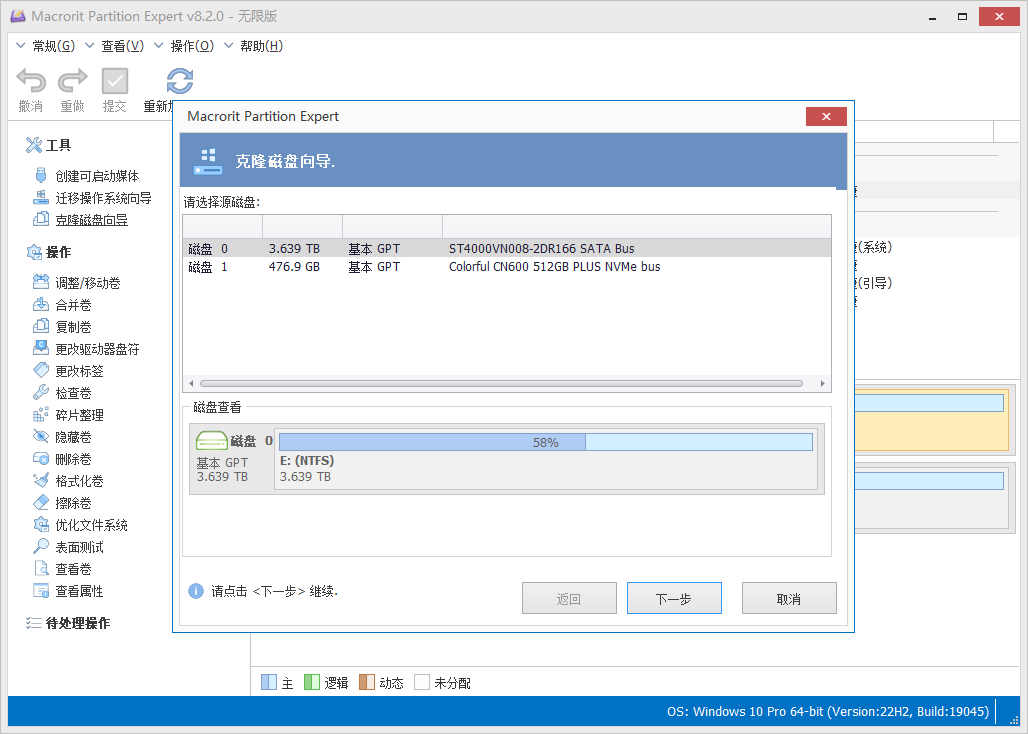Open the 帮助 menu
This screenshot has width=1028, height=734.
263,45
